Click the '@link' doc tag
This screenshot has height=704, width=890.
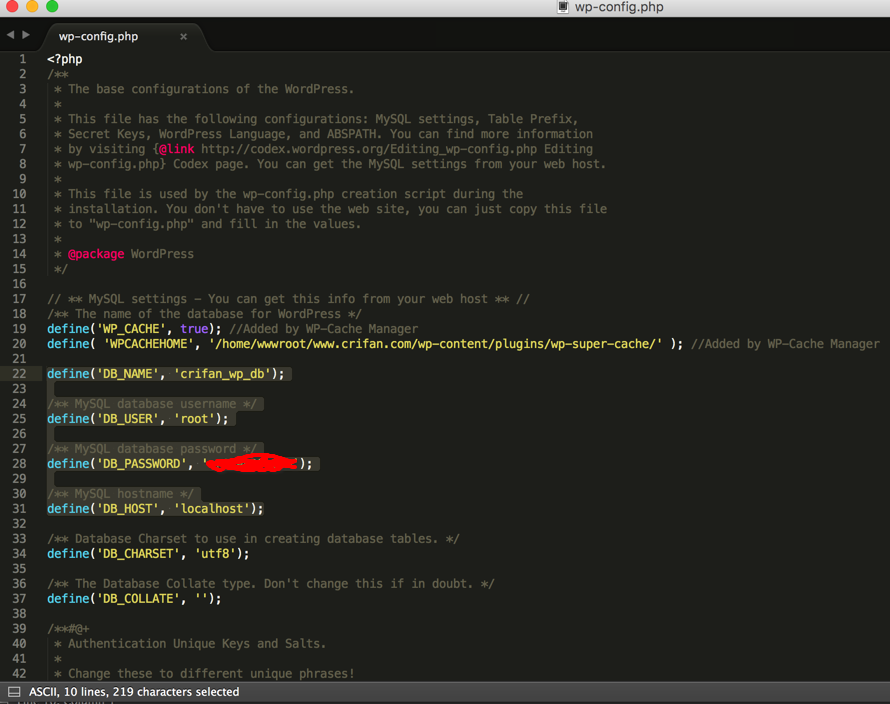click(177, 149)
